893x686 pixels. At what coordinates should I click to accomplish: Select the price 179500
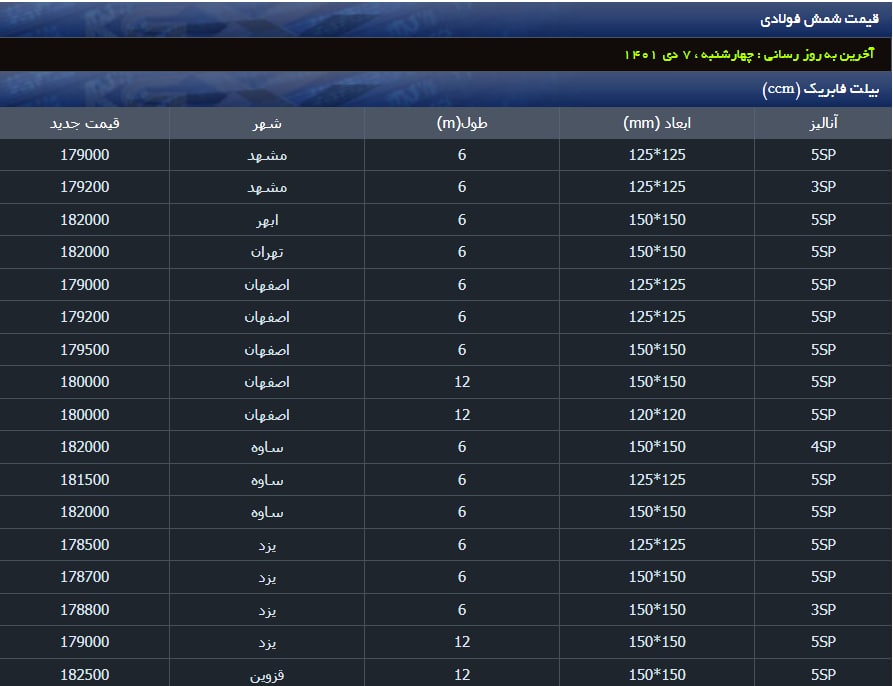pos(85,350)
